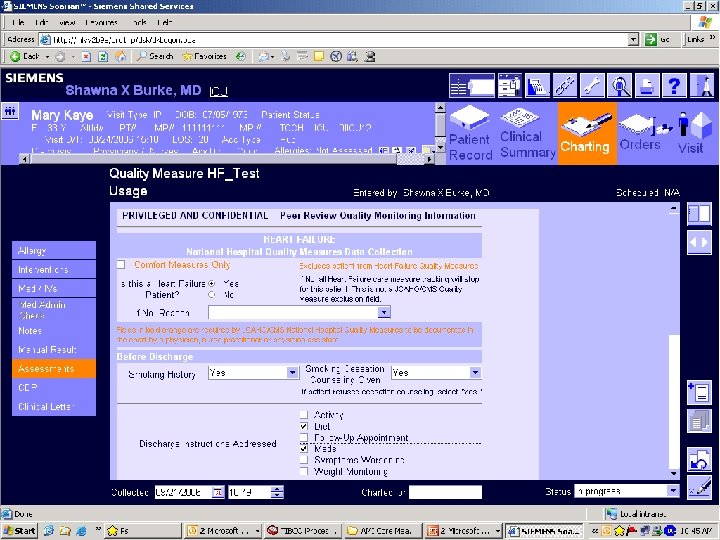Select Yes for Heart Failure Patient
This screenshot has height=540, width=720.
(x=212, y=283)
